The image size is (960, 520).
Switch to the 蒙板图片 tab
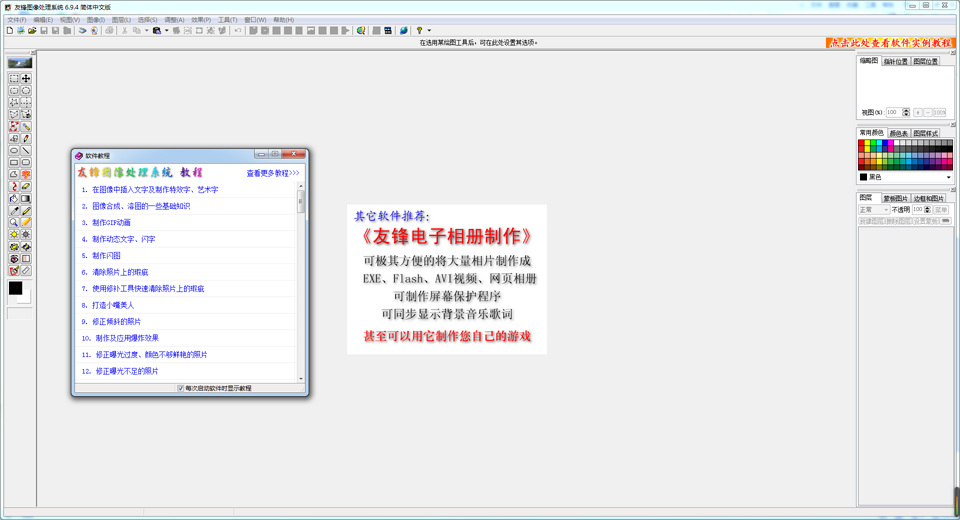895,198
